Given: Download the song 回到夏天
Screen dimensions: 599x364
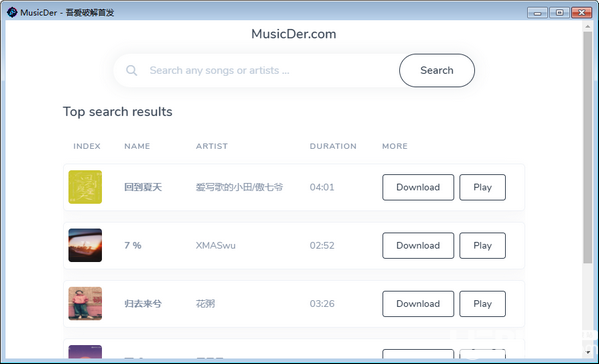Looking at the screenshot, I should [418, 187].
